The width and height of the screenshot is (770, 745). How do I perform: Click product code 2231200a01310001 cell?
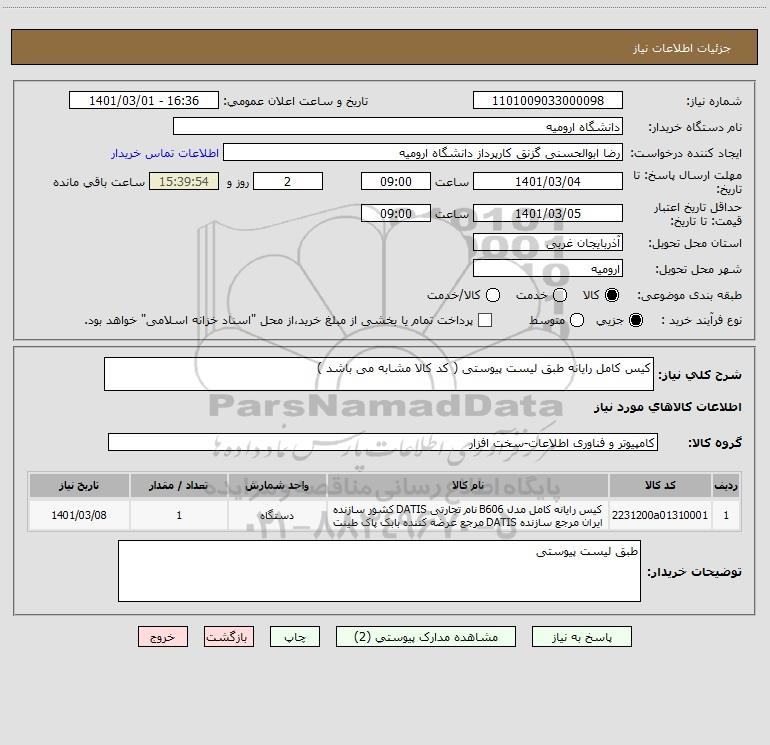(x=660, y=515)
